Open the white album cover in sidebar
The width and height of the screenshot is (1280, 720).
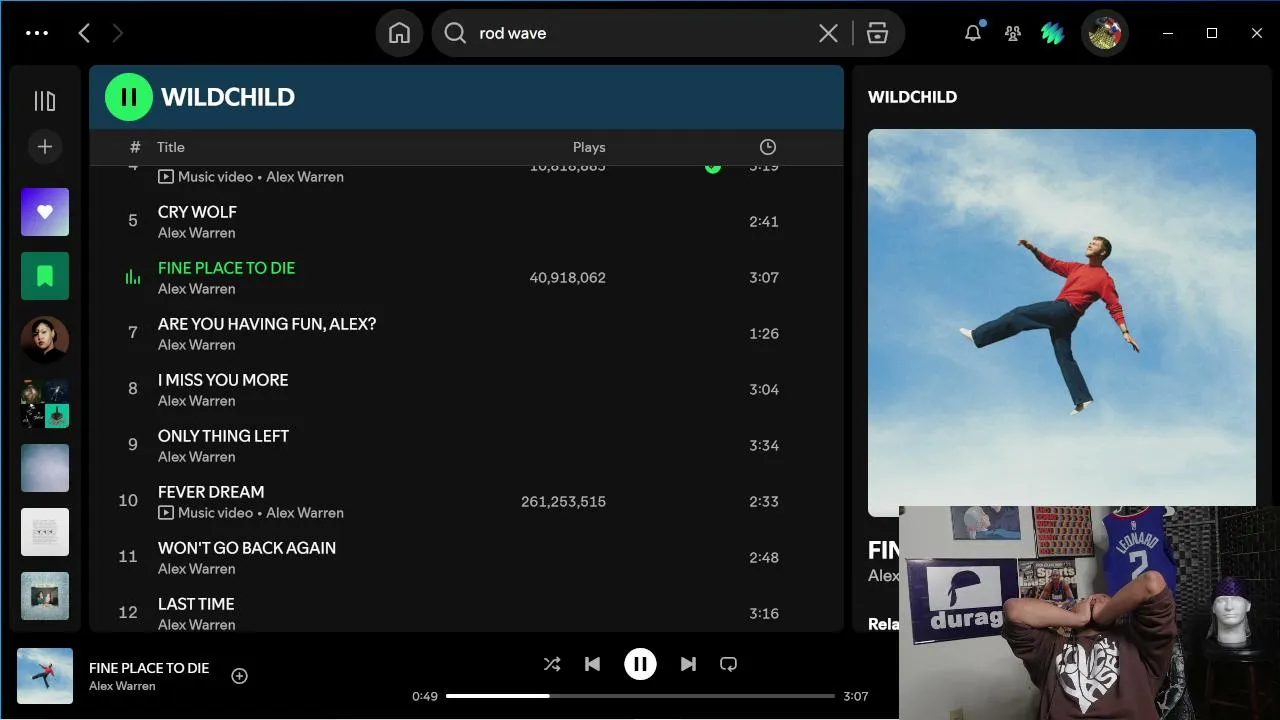coord(45,532)
